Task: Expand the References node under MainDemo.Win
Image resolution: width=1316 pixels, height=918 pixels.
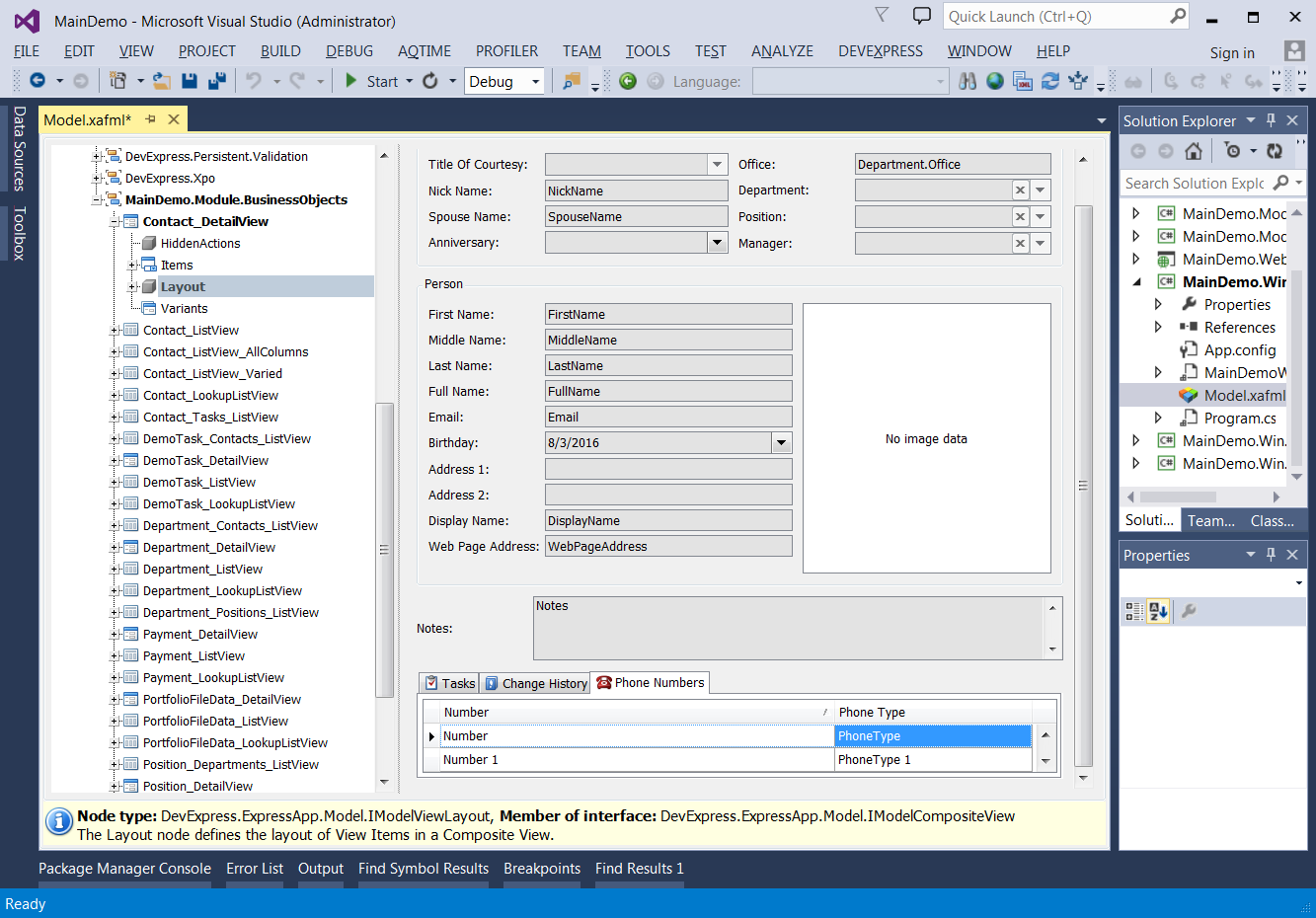Action: click(1157, 327)
